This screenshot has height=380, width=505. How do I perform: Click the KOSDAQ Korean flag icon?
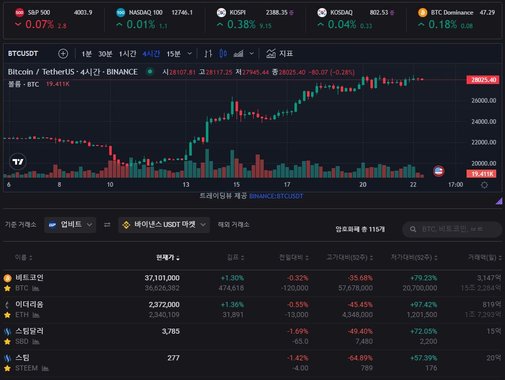(x=322, y=13)
